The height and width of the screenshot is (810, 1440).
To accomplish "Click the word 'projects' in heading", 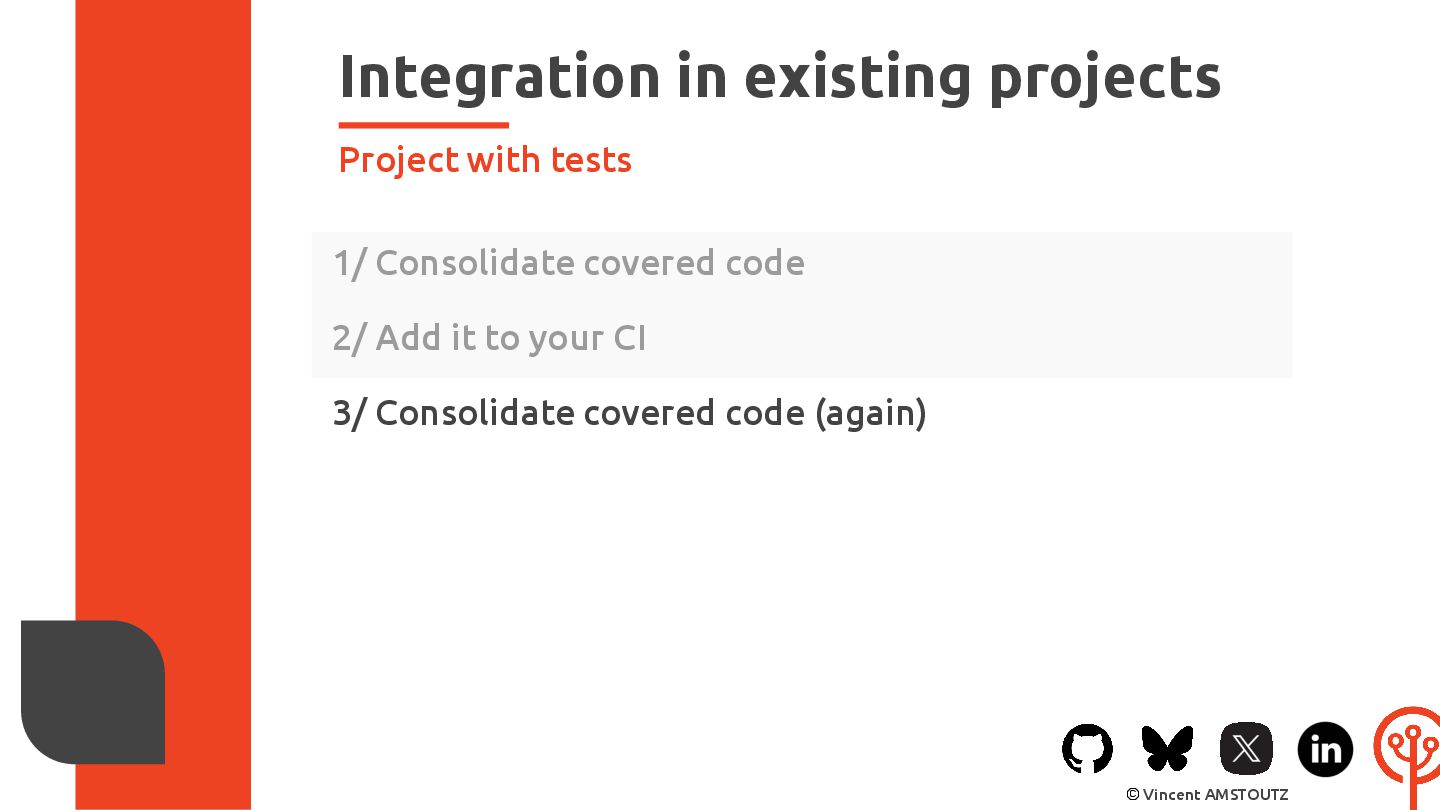I will click(x=1105, y=79).
